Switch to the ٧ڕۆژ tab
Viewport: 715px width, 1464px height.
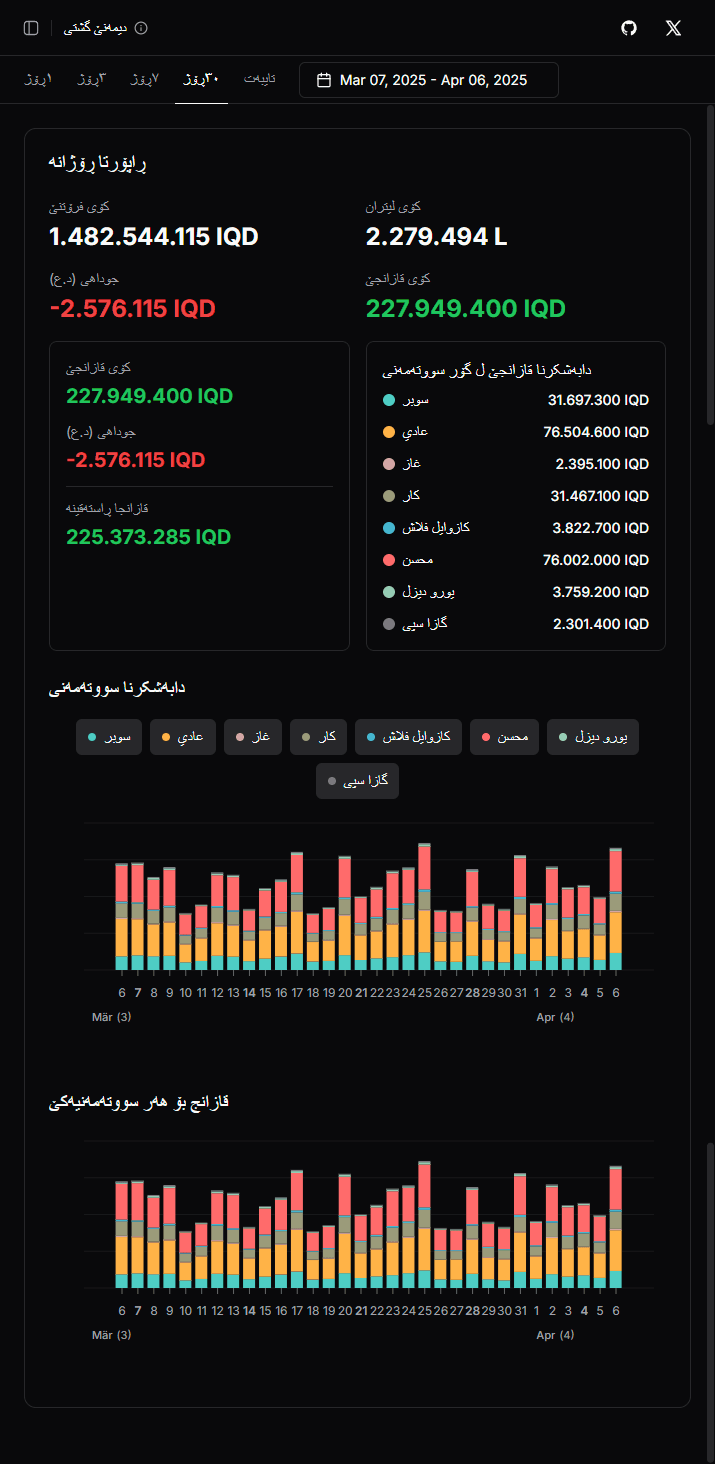(x=144, y=79)
